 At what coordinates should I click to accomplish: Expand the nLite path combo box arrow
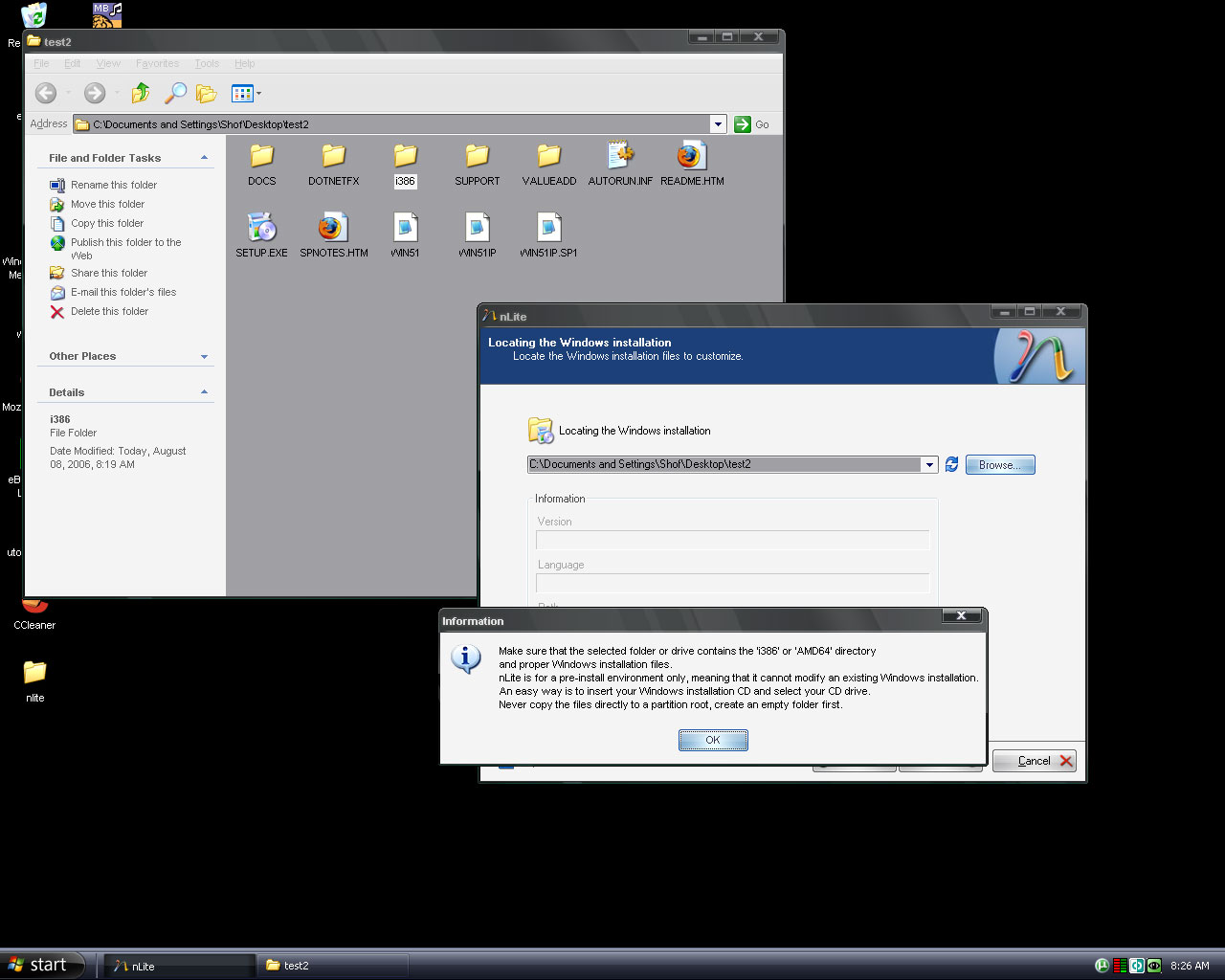coord(929,465)
